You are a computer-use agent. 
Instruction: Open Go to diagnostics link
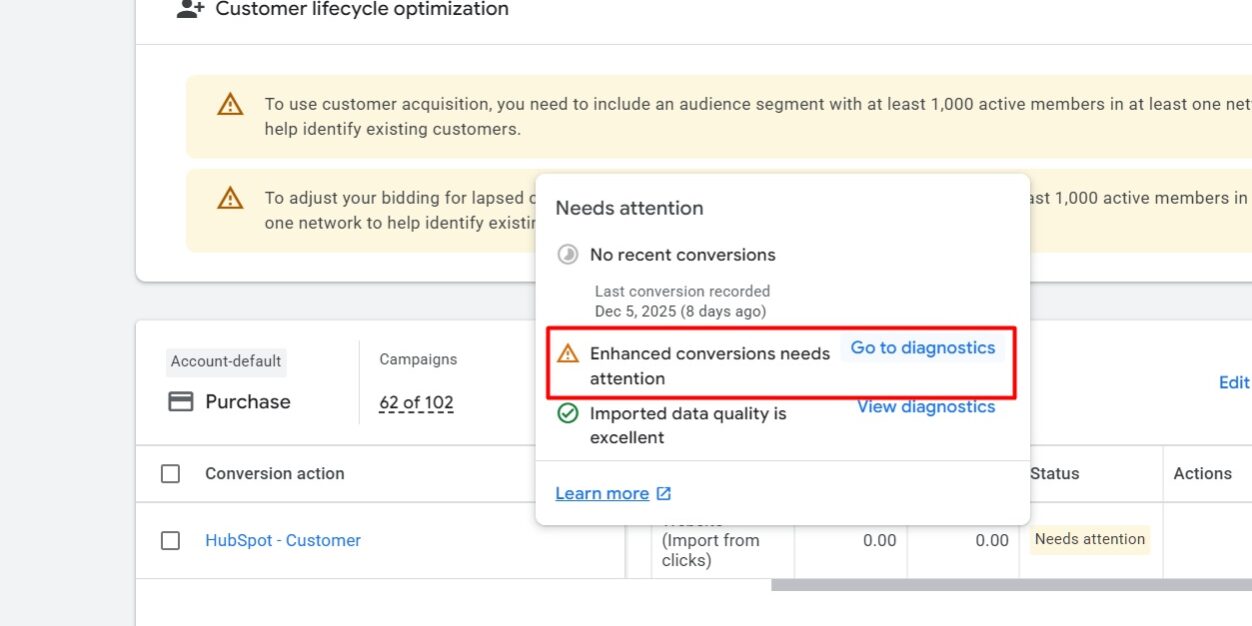(x=922, y=348)
